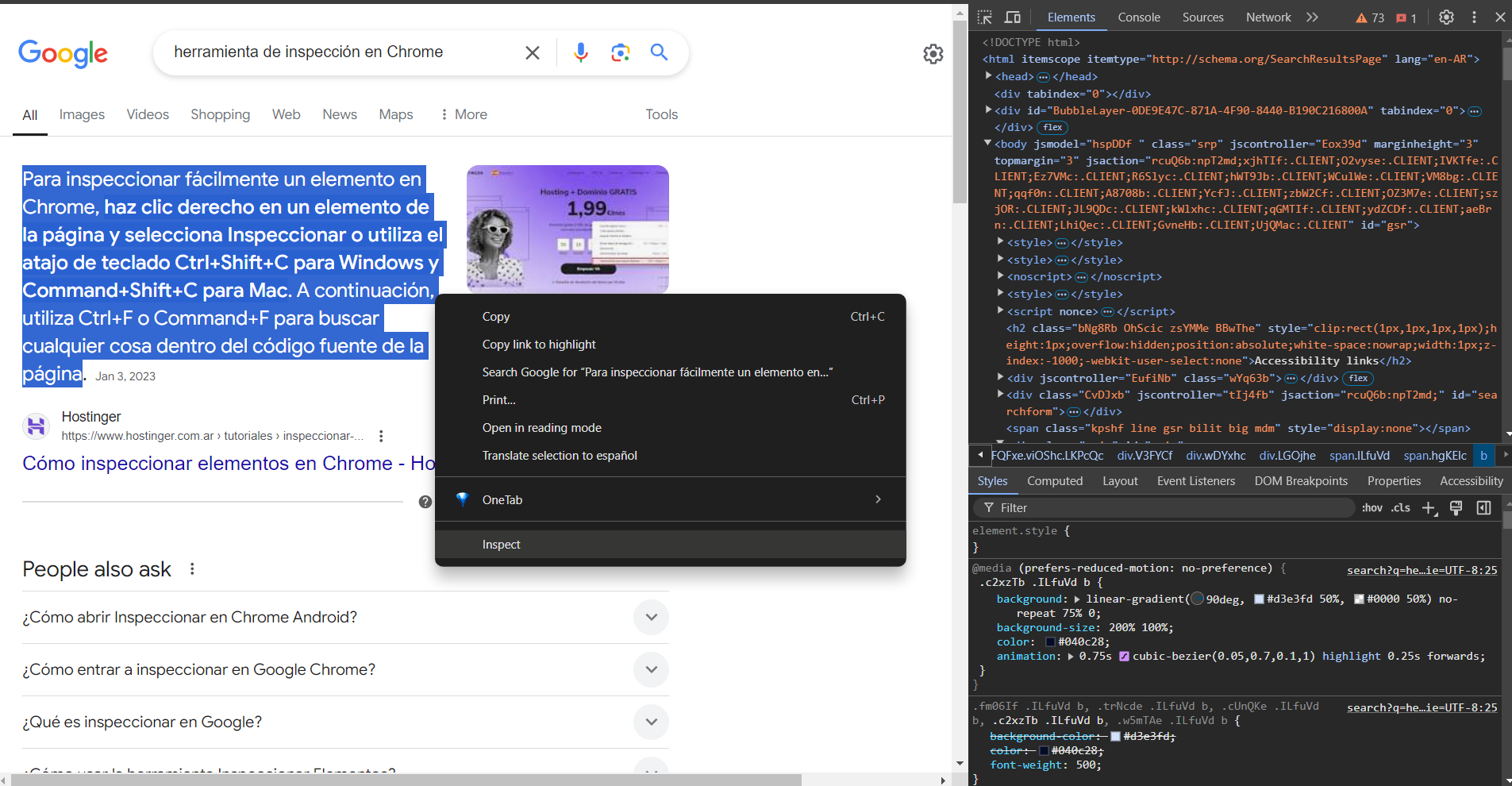Toggle the .cls element classes panel
This screenshot has width=1512, height=786.
tap(1401, 508)
